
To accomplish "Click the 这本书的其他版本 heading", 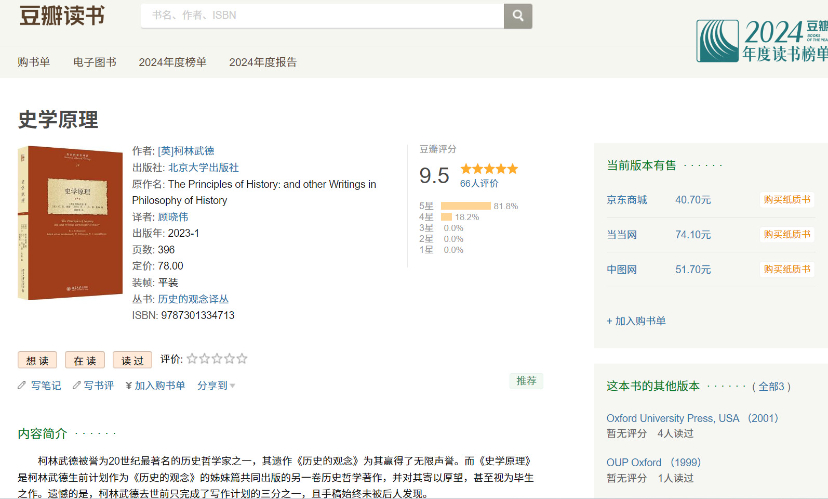I will pyautogui.click(x=653, y=386).
